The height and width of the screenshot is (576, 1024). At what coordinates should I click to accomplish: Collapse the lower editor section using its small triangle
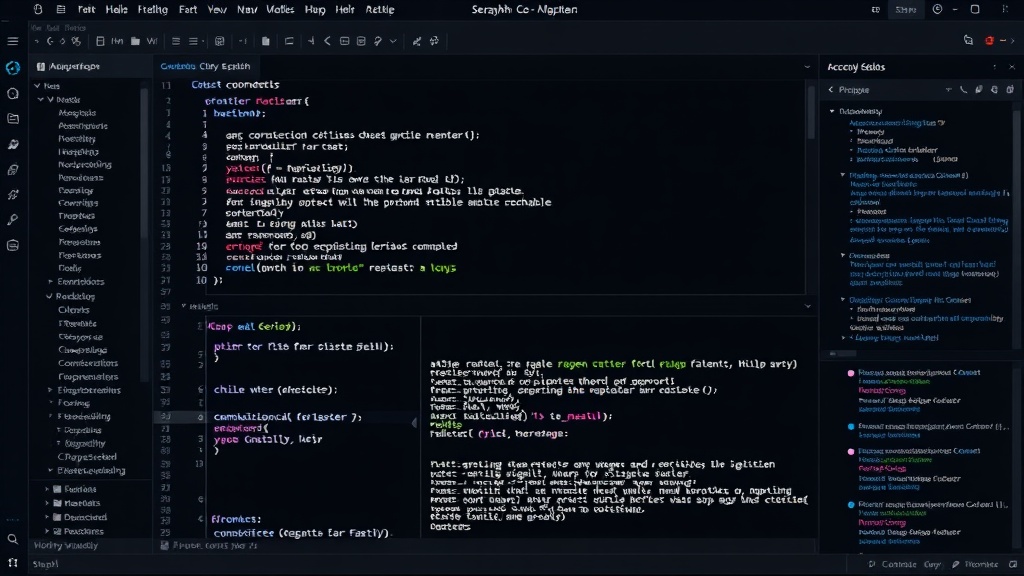184,306
